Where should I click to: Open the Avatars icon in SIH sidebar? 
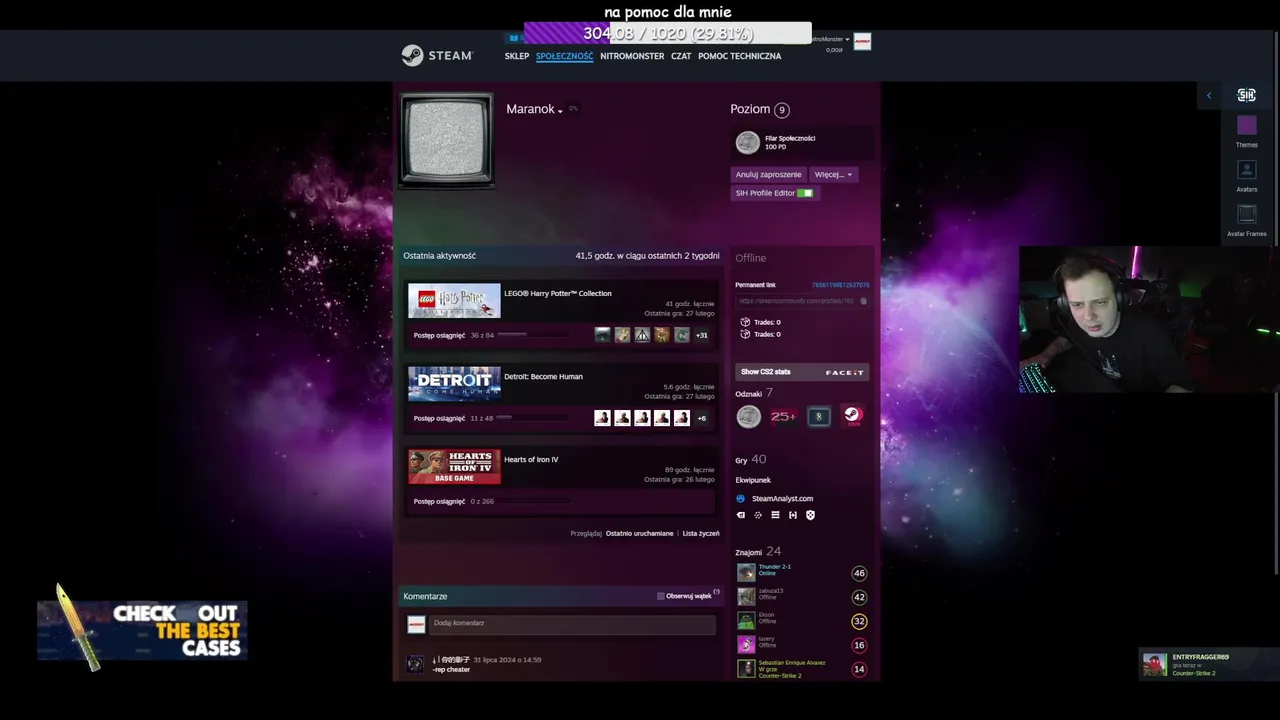[x=1246, y=170]
